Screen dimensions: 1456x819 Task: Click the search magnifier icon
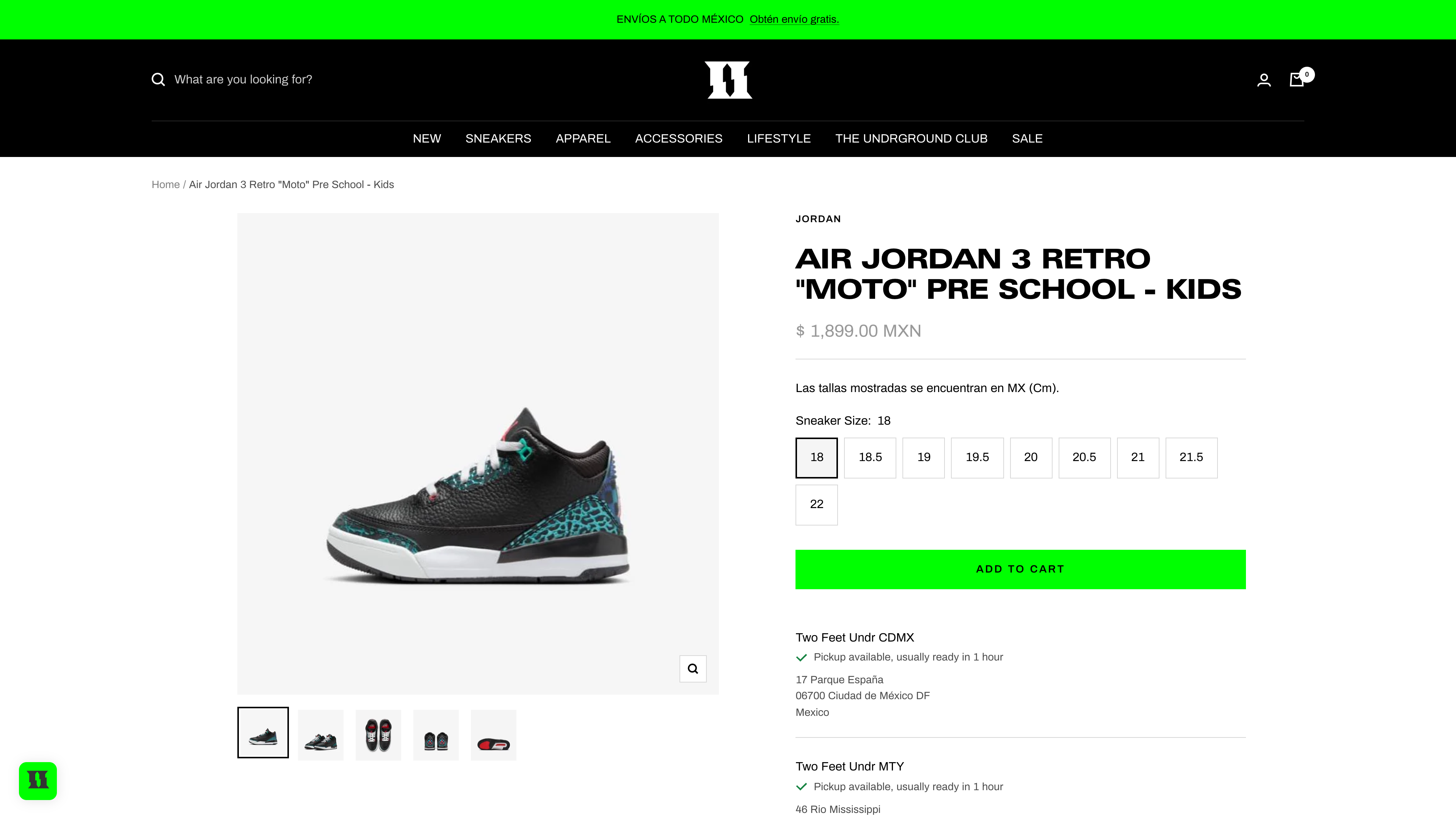point(158,80)
